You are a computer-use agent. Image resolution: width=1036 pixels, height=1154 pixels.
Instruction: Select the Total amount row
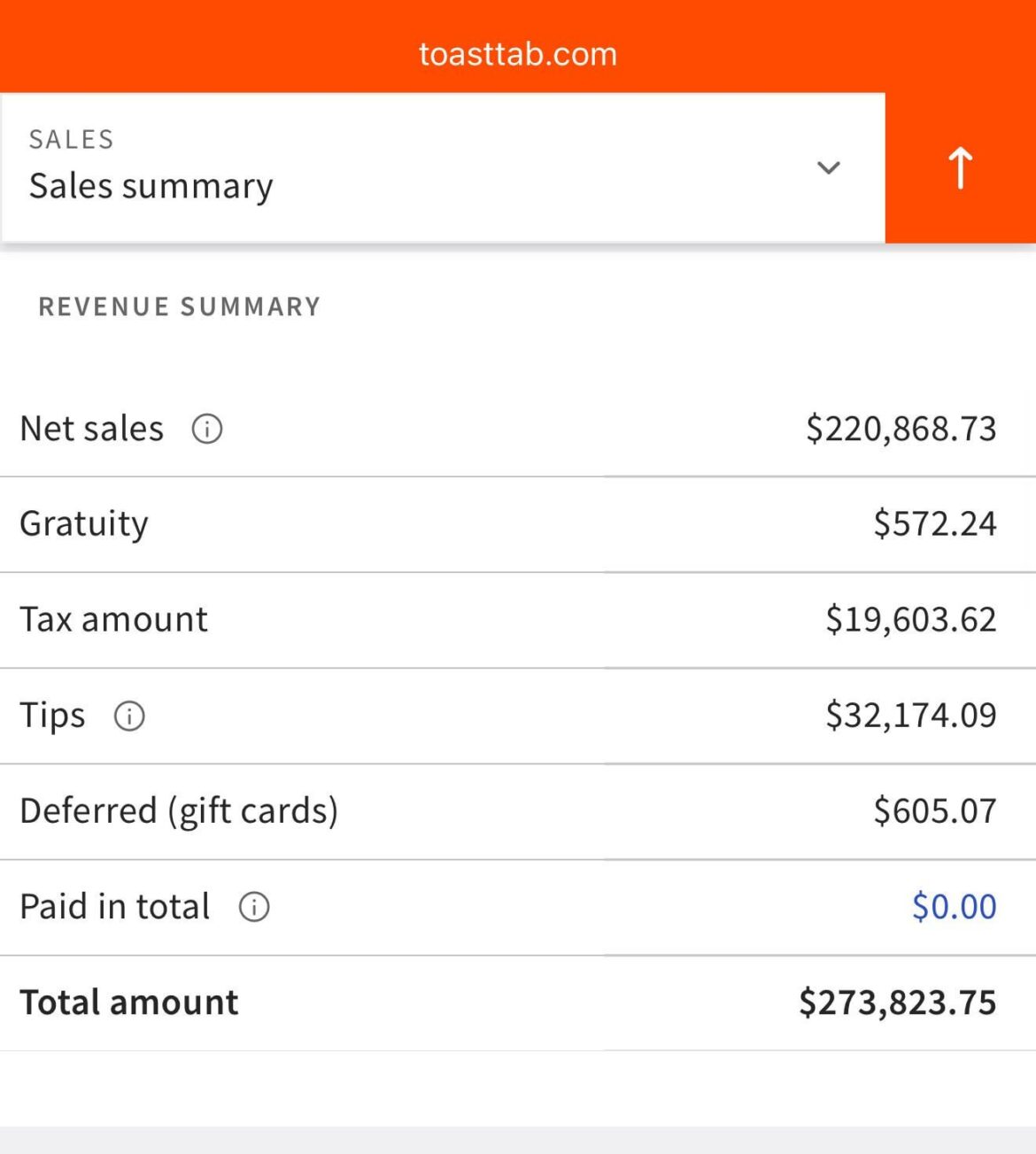pos(518,1002)
